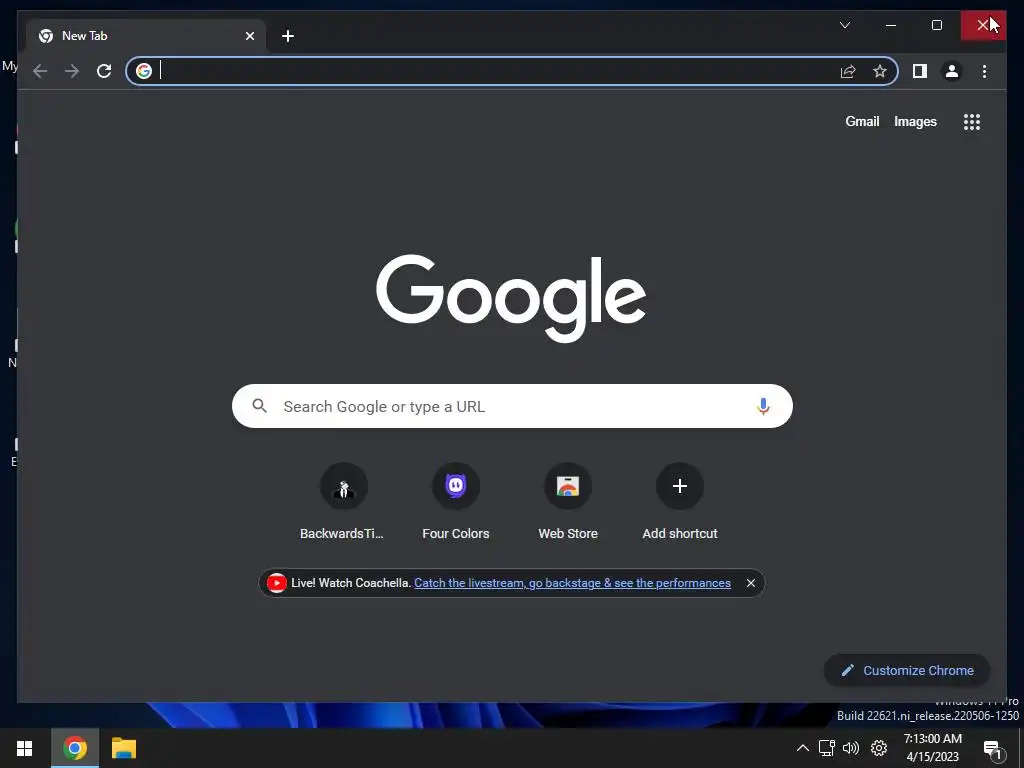Start a voice search with the microphone
1024x768 pixels.
763,406
